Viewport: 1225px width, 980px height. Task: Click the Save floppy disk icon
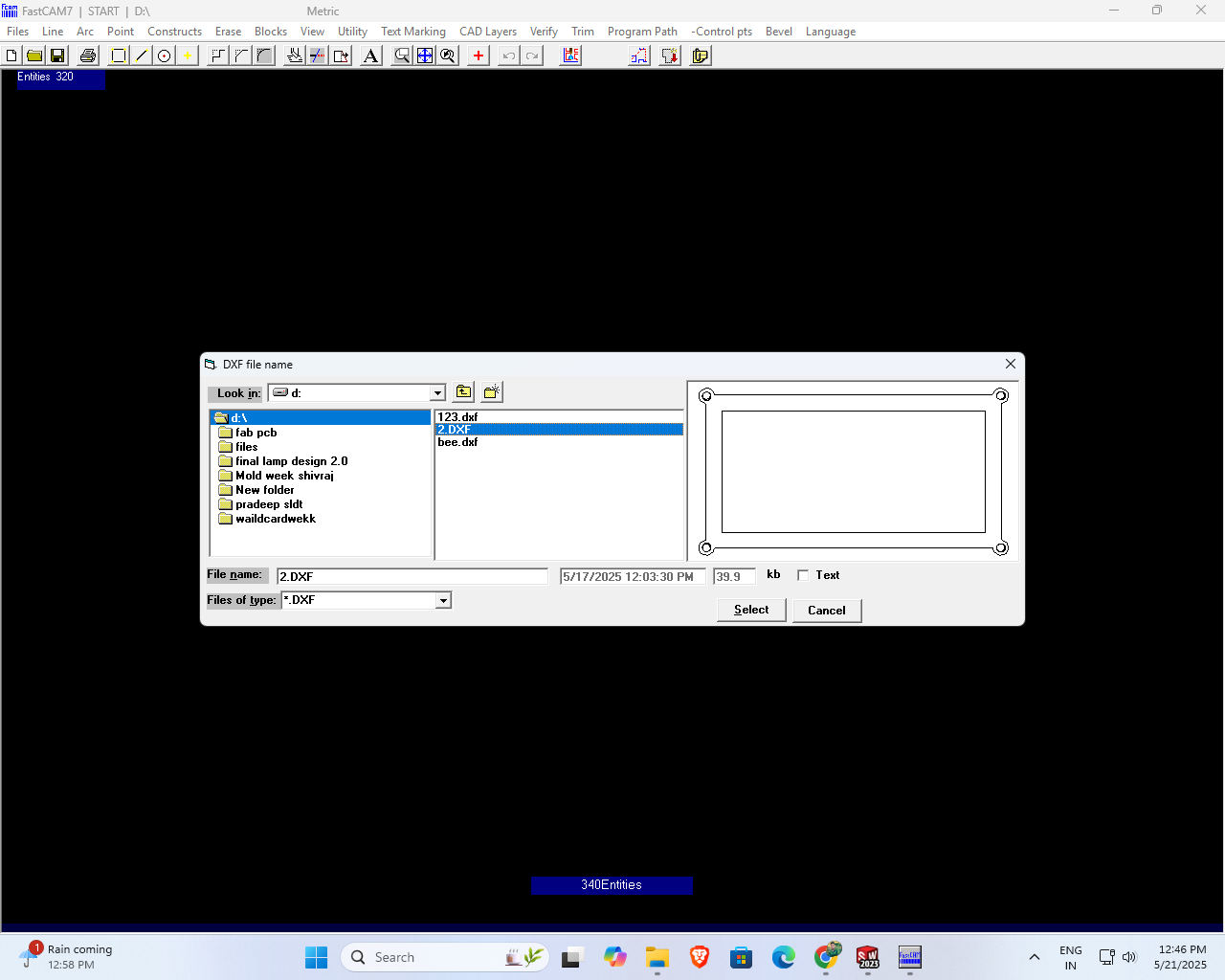57,56
